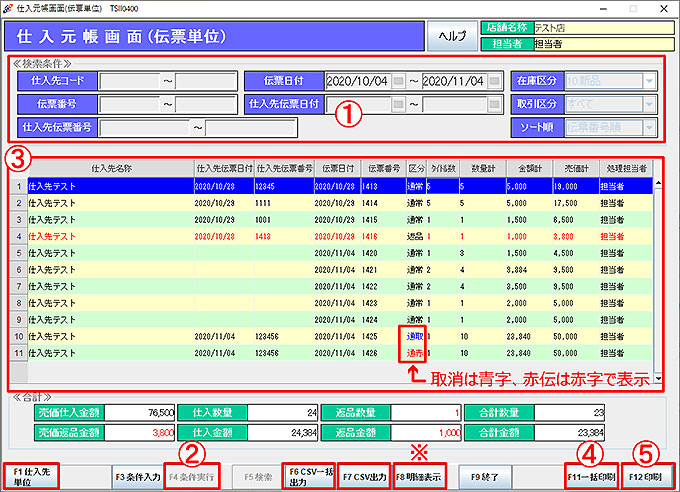Click the F7 CSV出力 button

tap(364, 477)
